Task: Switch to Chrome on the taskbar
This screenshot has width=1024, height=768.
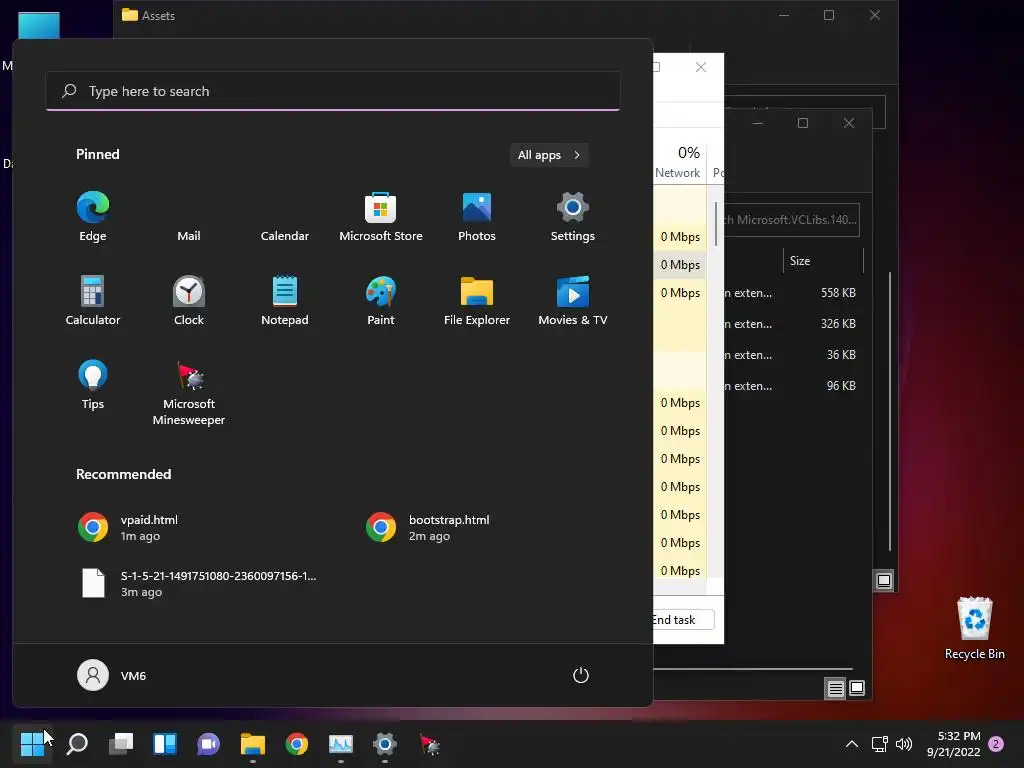Action: 296,743
